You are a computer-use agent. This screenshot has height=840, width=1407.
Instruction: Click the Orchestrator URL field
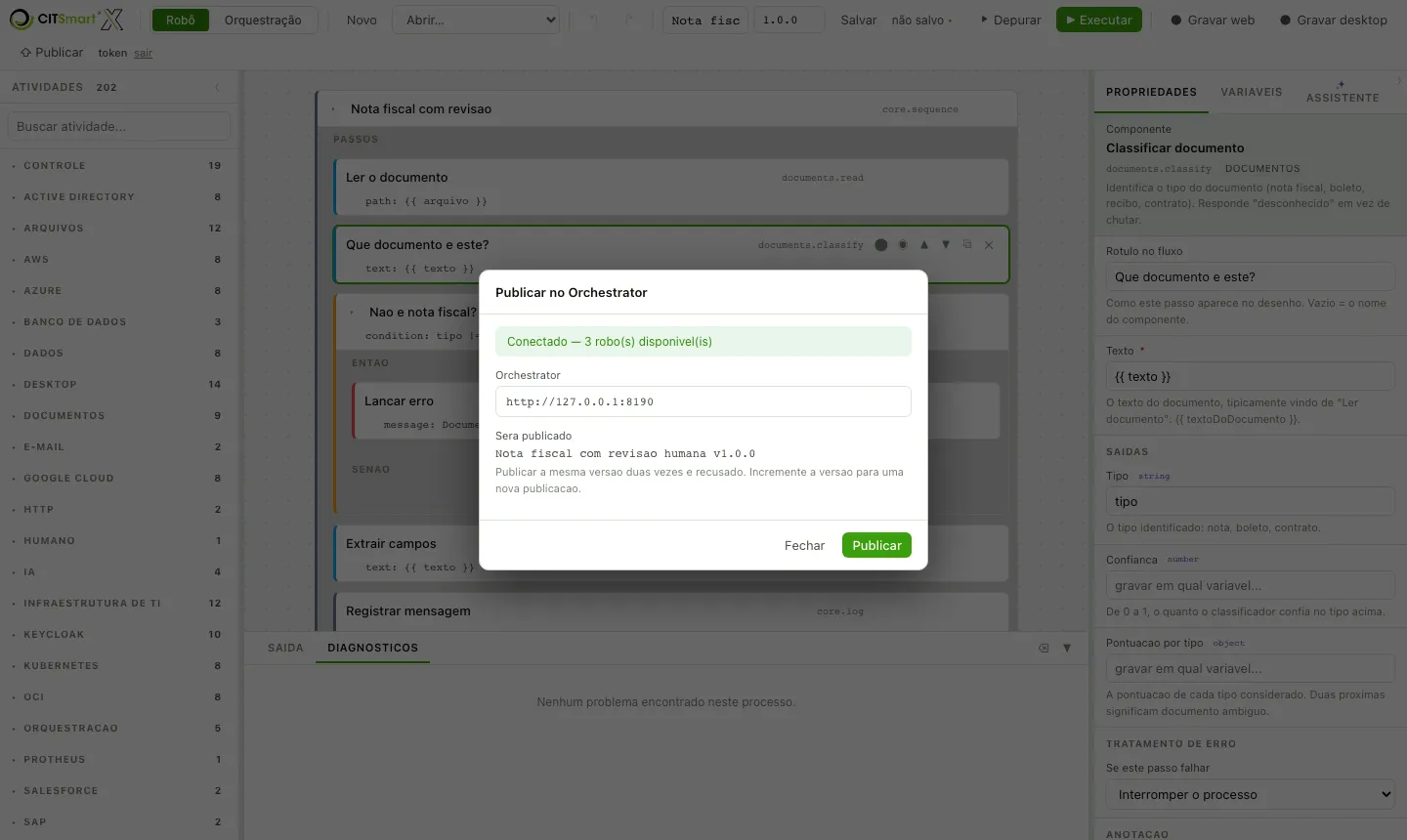703,401
